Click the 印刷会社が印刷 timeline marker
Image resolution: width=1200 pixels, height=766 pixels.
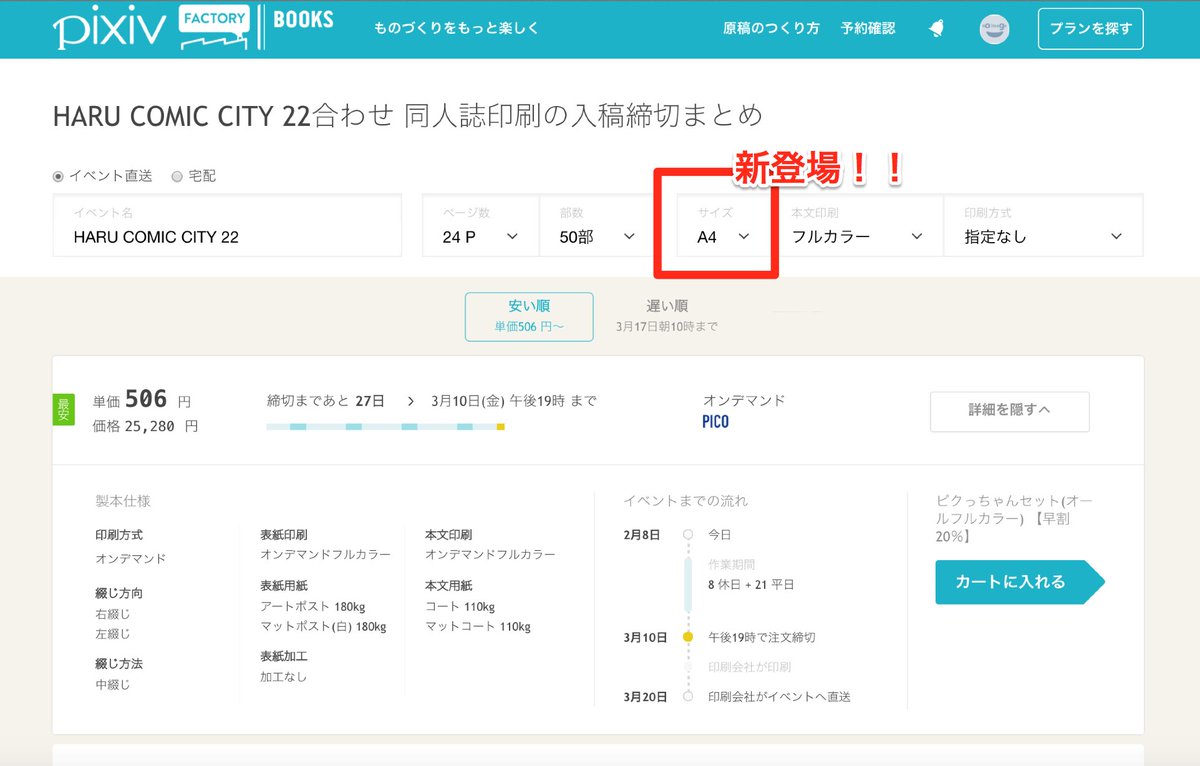[688, 667]
